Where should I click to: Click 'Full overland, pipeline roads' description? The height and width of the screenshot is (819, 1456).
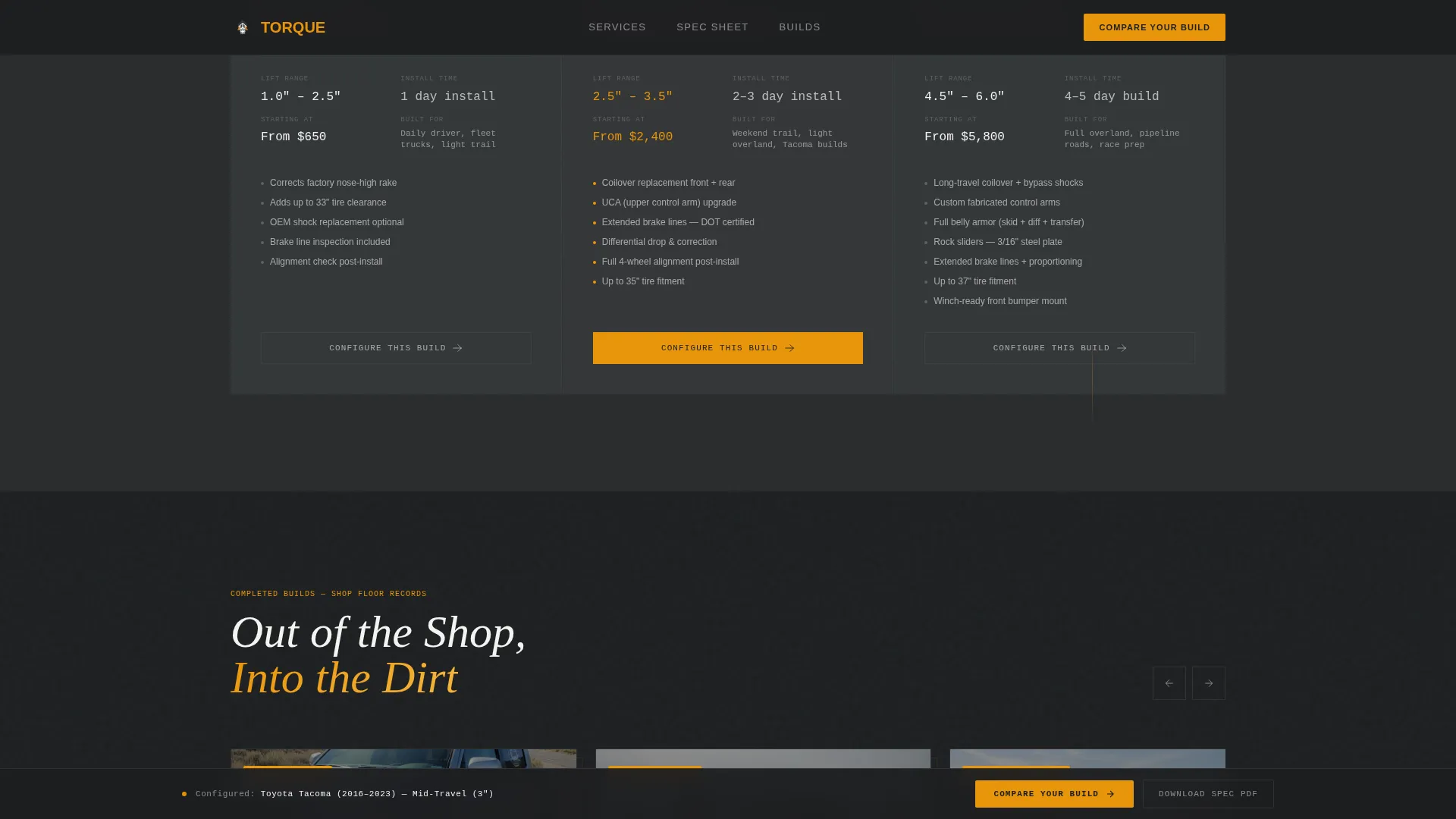click(x=1122, y=139)
